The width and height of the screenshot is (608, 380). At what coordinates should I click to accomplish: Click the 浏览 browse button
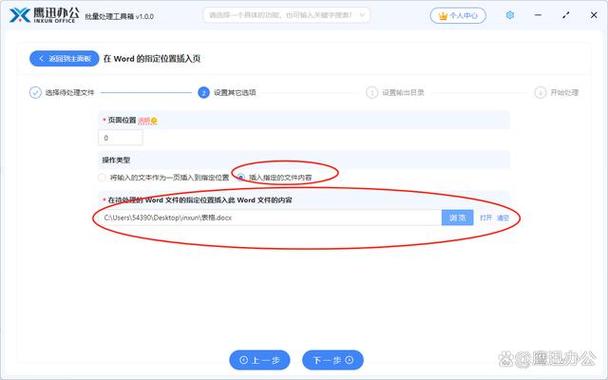[x=457, y=218]
